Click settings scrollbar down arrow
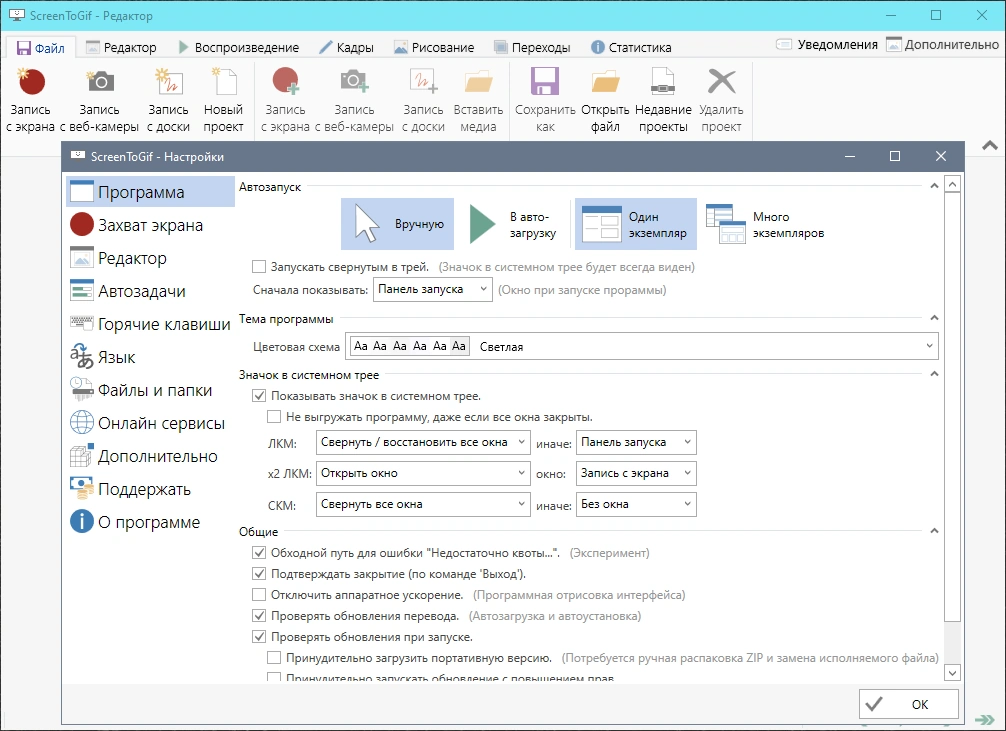The width and height of the screenshot is (1006, 731). pyautogui.click(x=953, y=673)
